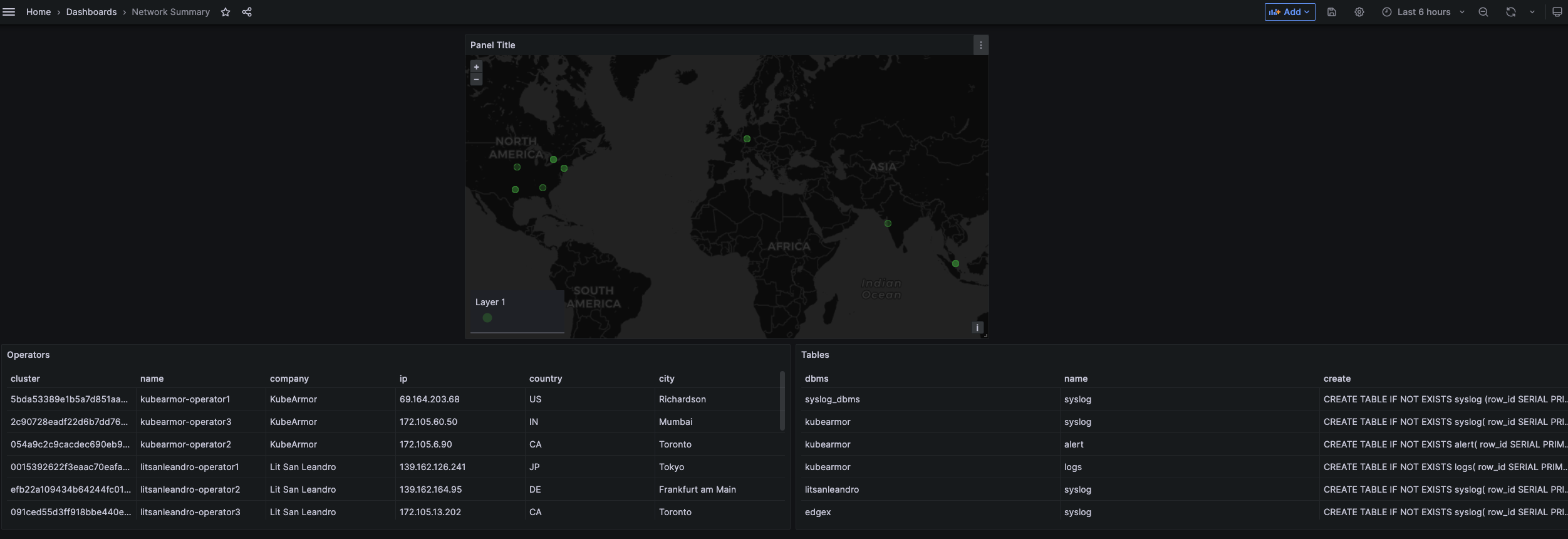Star the Network Summary dashboard

pos(226,12)
